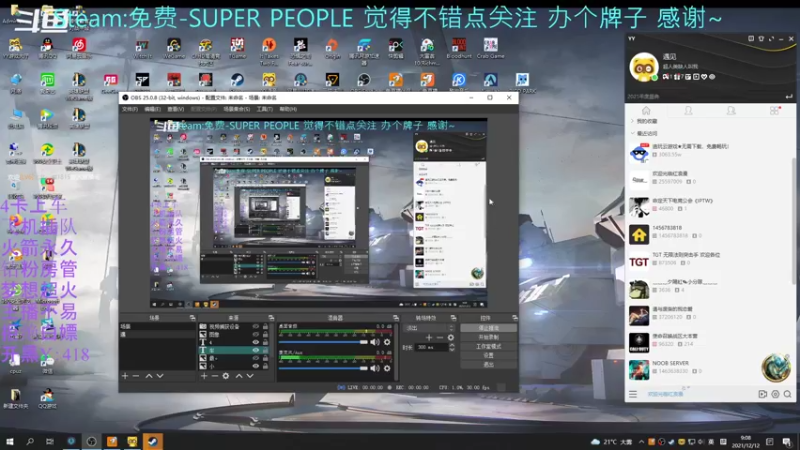Screen dimensions: 800x450
Task: Open Bloodhunt desktop shortcut
Action: pyautogui.click(x=459, y=48)
